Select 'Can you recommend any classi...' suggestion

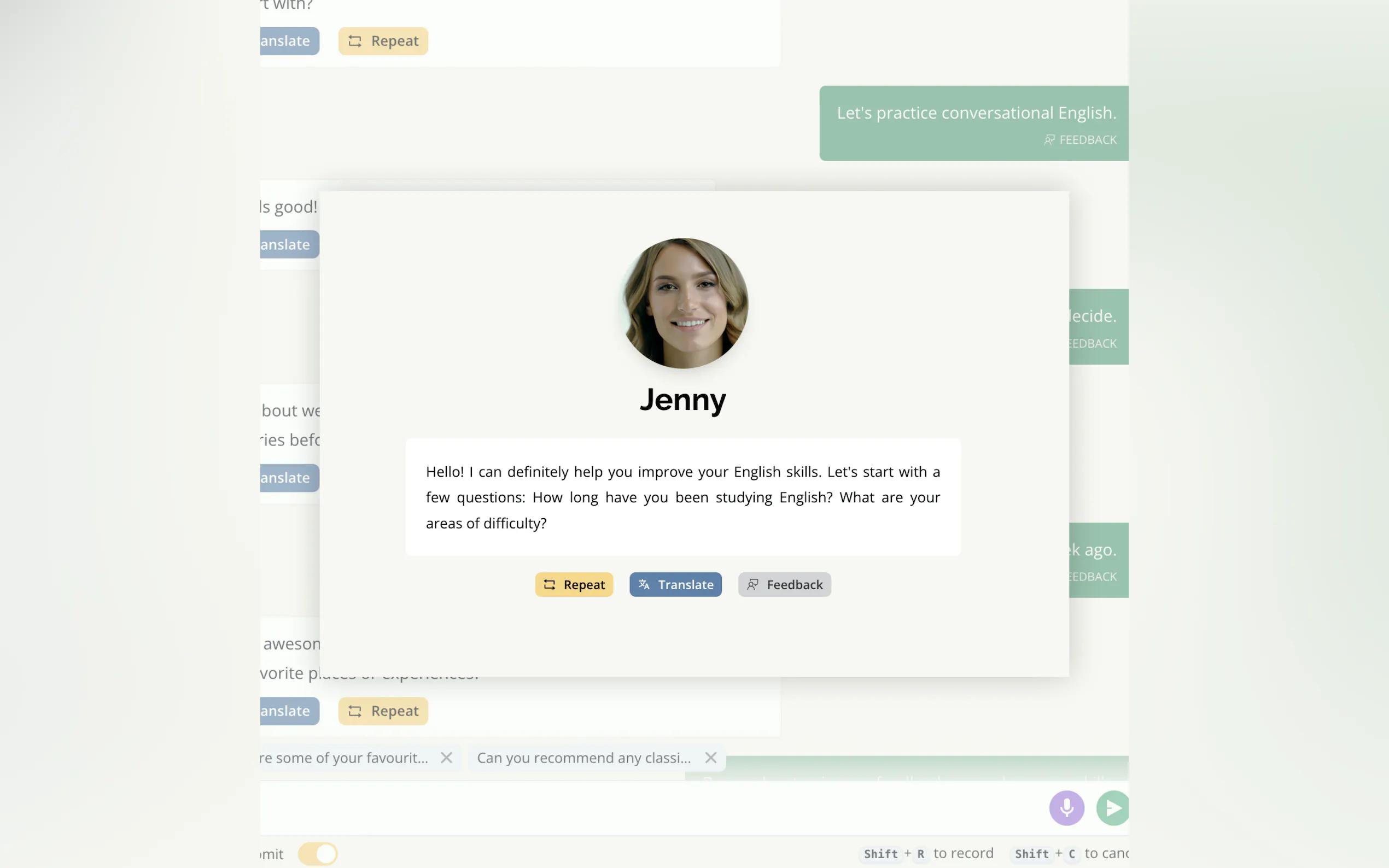pos(583,758)
